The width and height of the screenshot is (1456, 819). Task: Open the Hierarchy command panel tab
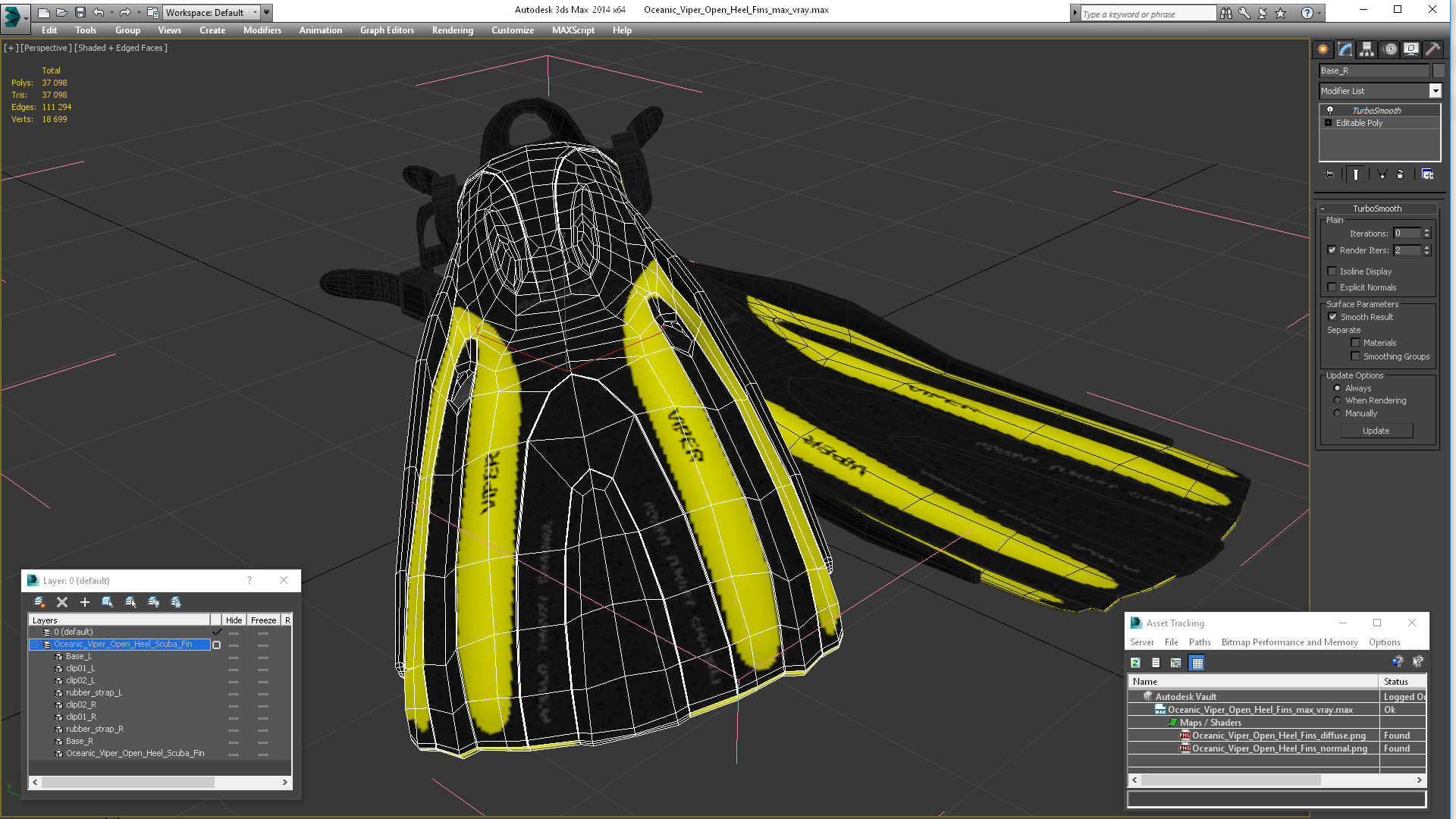pyautogui.click(x=1367, y=49)
